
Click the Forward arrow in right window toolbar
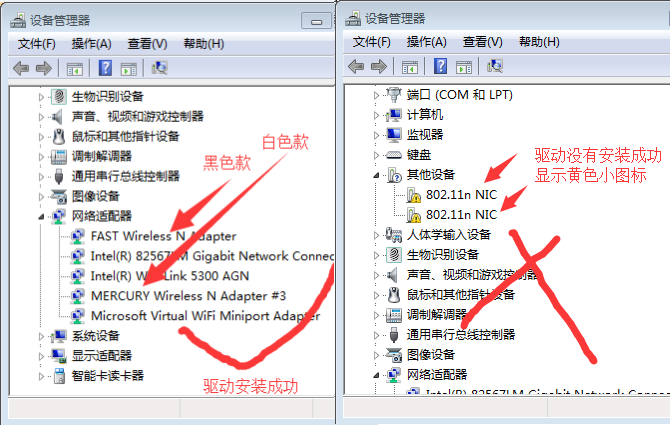[379, 67]
